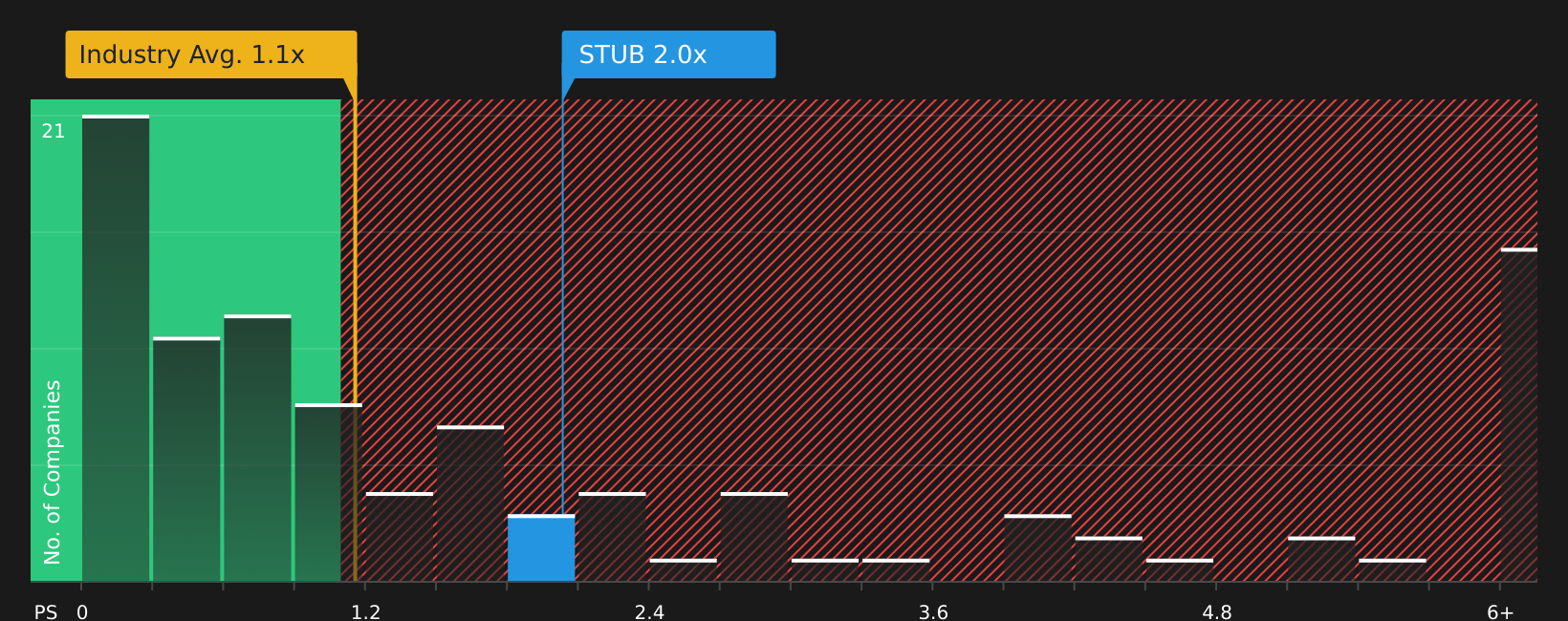This screenshot has width=1568, height=621.
Task: Click the y-axis value 21
Action: point(54,132)
